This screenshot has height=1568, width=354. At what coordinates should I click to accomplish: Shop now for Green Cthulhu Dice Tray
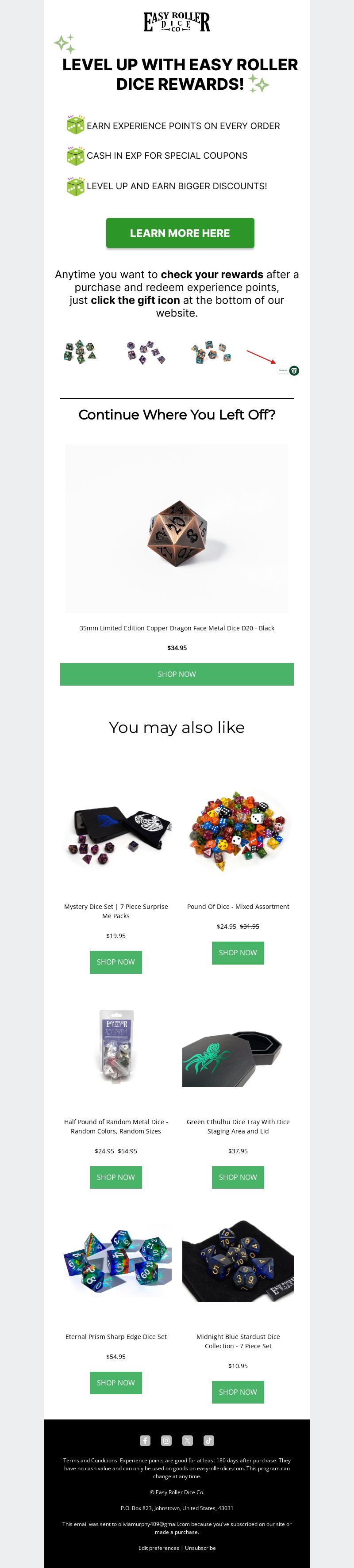[238, 1177]
